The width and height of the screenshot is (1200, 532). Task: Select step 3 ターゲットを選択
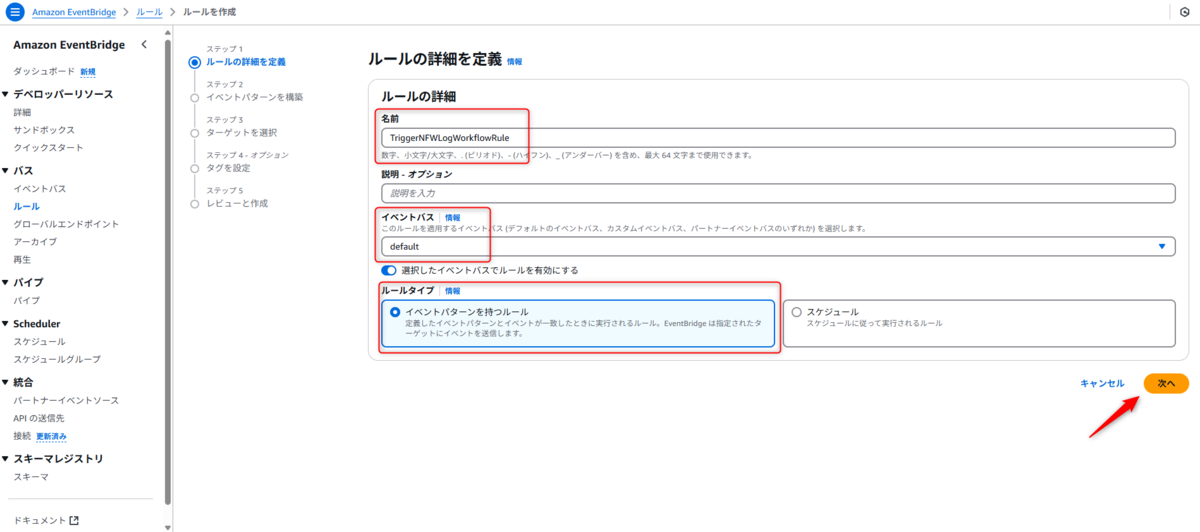coord(241,132)
